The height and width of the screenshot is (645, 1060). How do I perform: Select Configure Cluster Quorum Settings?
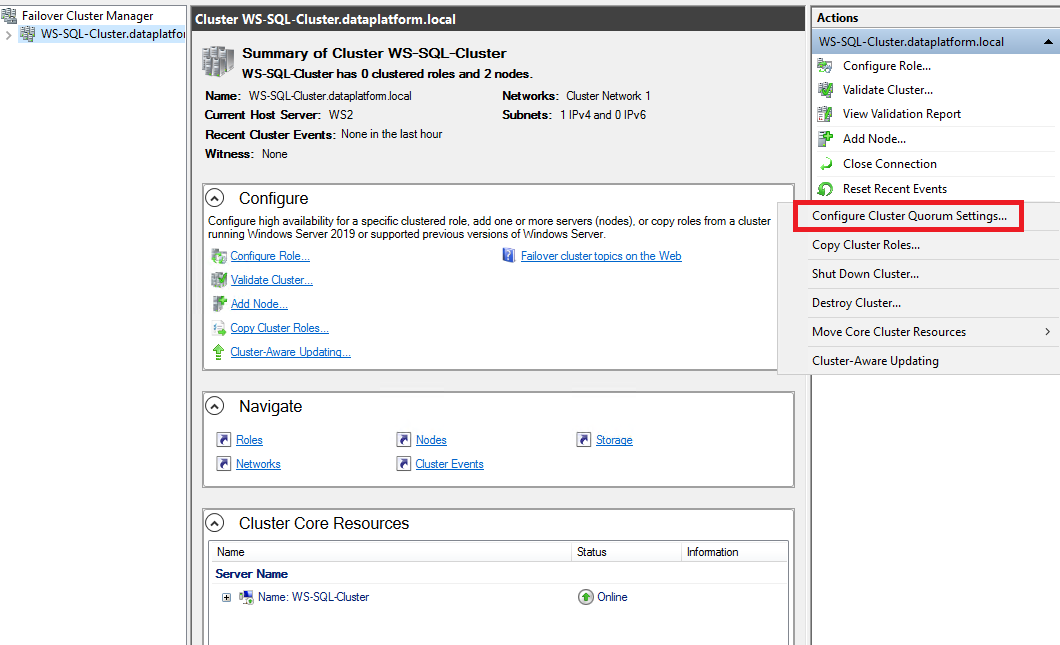pos(910,215)
